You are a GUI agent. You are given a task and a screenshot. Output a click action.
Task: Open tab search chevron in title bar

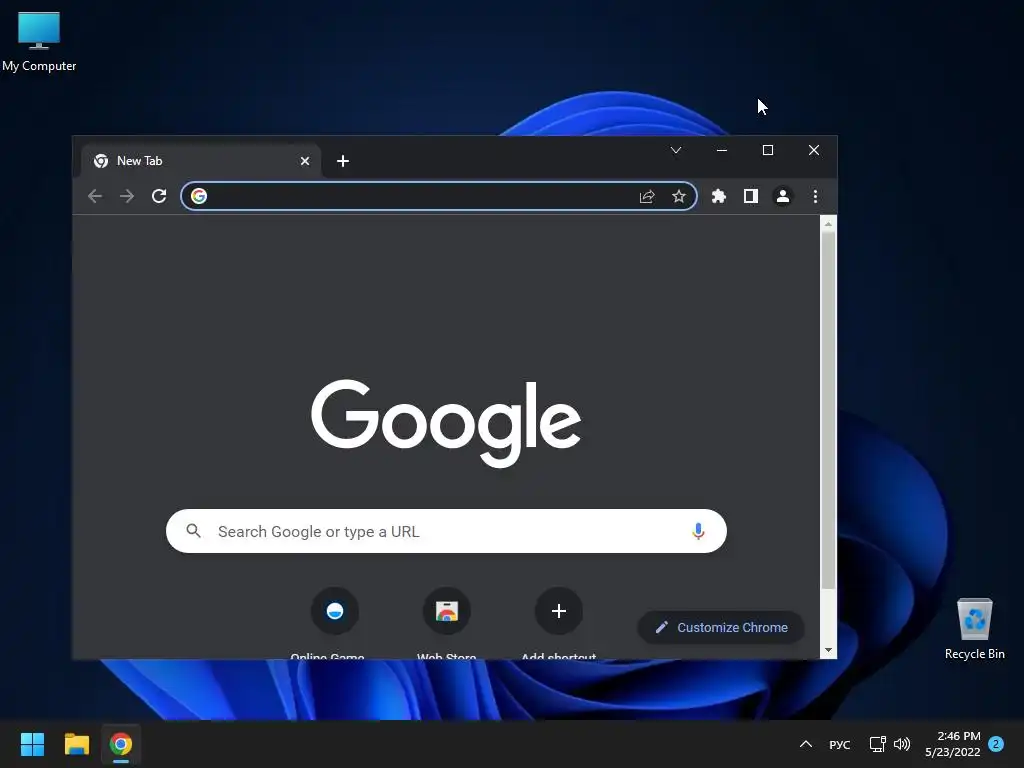click(x=676, y=150)
